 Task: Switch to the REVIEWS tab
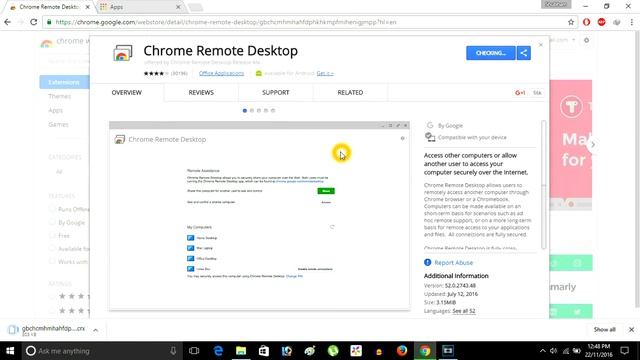pyautogui.click(x=201, y=93)
